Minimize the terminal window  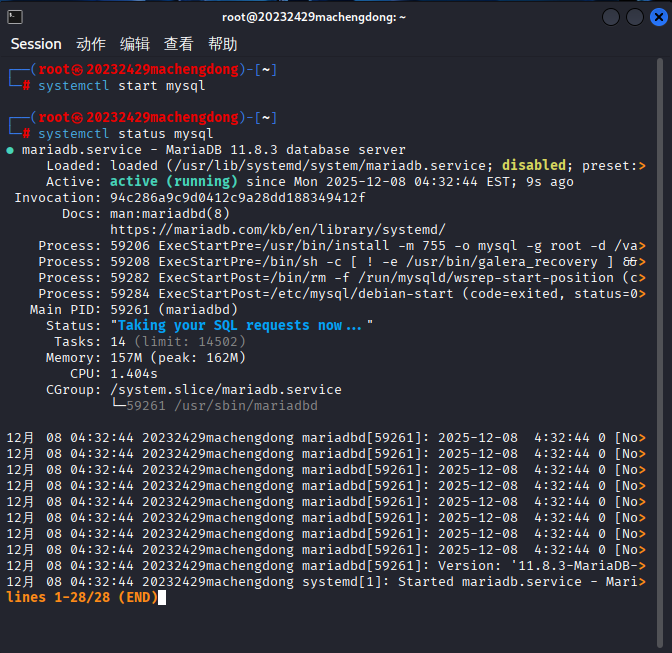tap(611, 17)
